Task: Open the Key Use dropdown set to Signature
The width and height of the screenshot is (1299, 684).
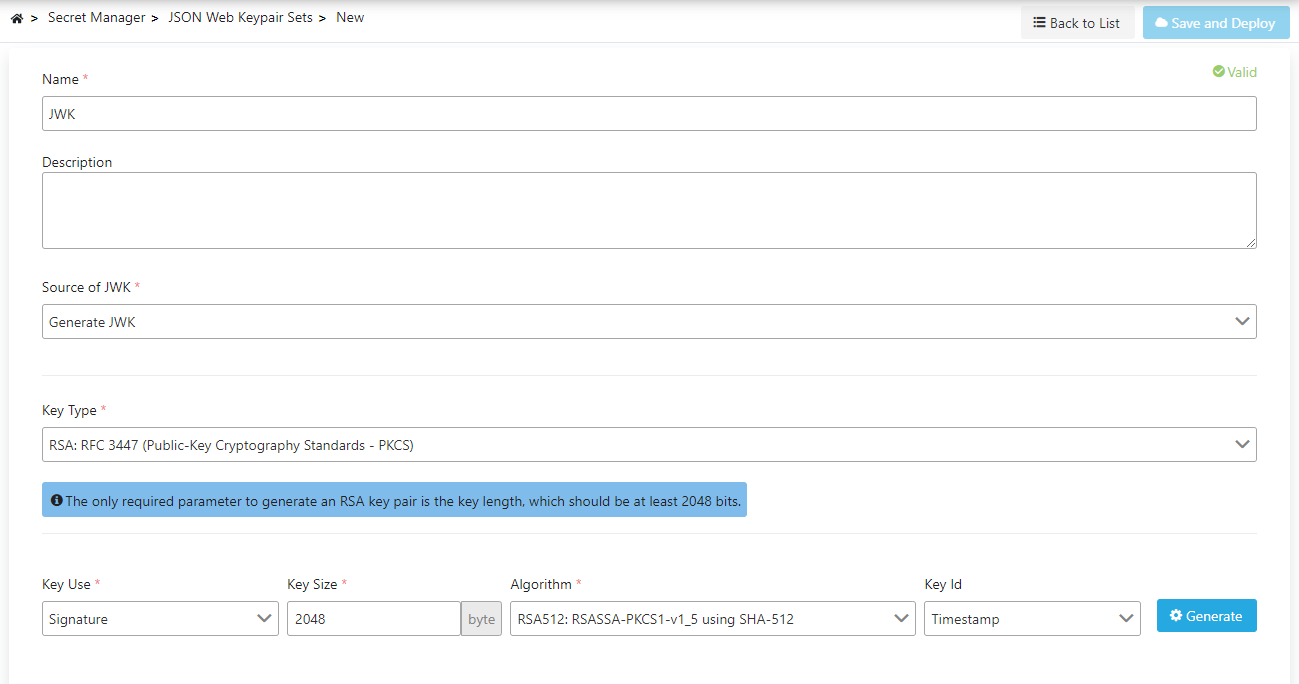Action: coord(160,619)
